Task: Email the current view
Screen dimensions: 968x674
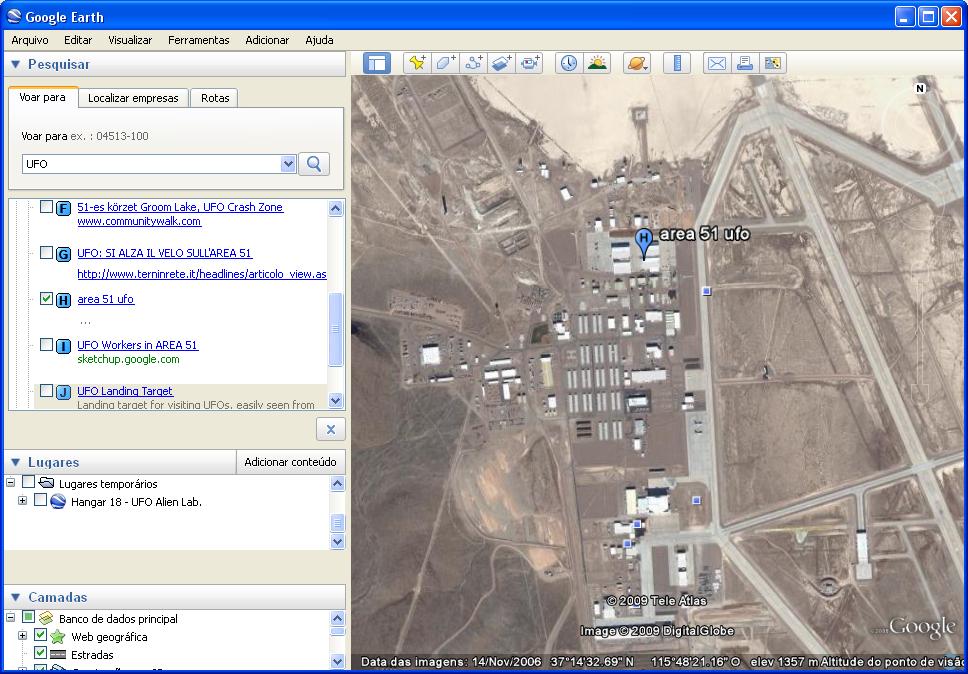Action: click(717, 63)
